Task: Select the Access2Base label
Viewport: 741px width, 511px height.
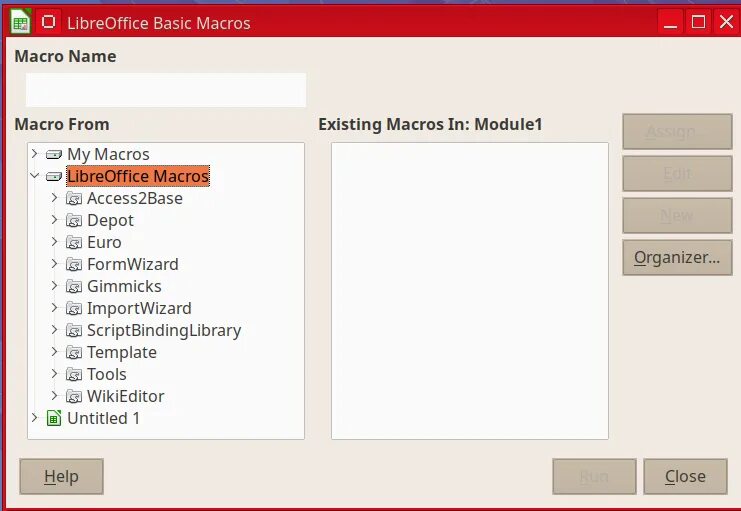Action: point(135,199)
